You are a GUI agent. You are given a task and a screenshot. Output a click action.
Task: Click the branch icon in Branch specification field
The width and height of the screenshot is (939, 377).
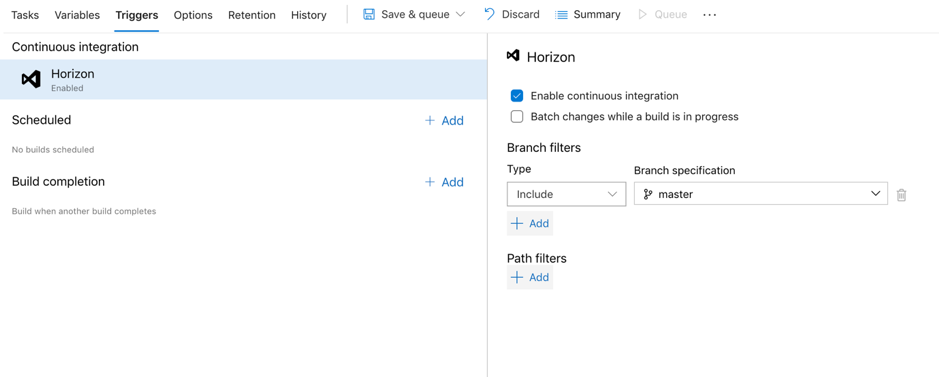pyautogui.click(x=648, y=194)
